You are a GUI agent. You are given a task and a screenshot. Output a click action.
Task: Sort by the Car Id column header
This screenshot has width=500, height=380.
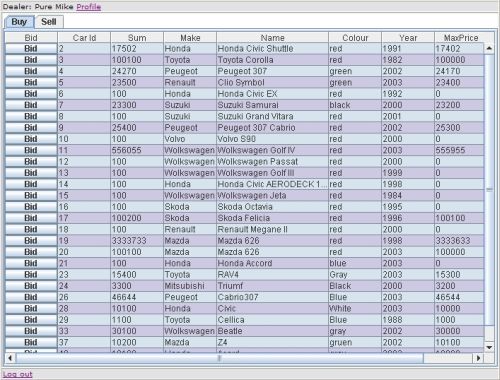(84, 38)
